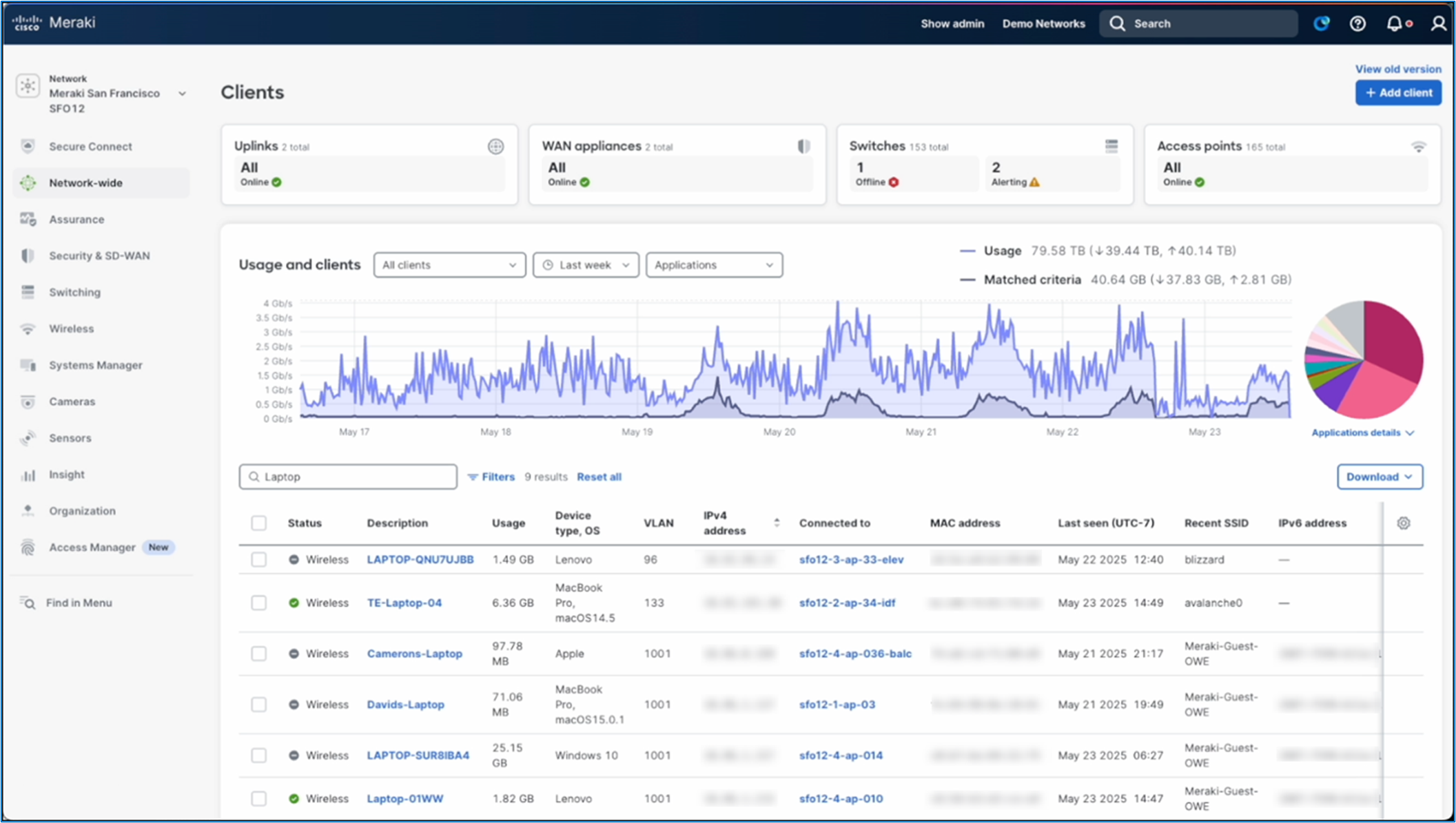The width and height of the screenshot is (1456, 823).
Task: Click the Add client button
Action: (1398, 93)
